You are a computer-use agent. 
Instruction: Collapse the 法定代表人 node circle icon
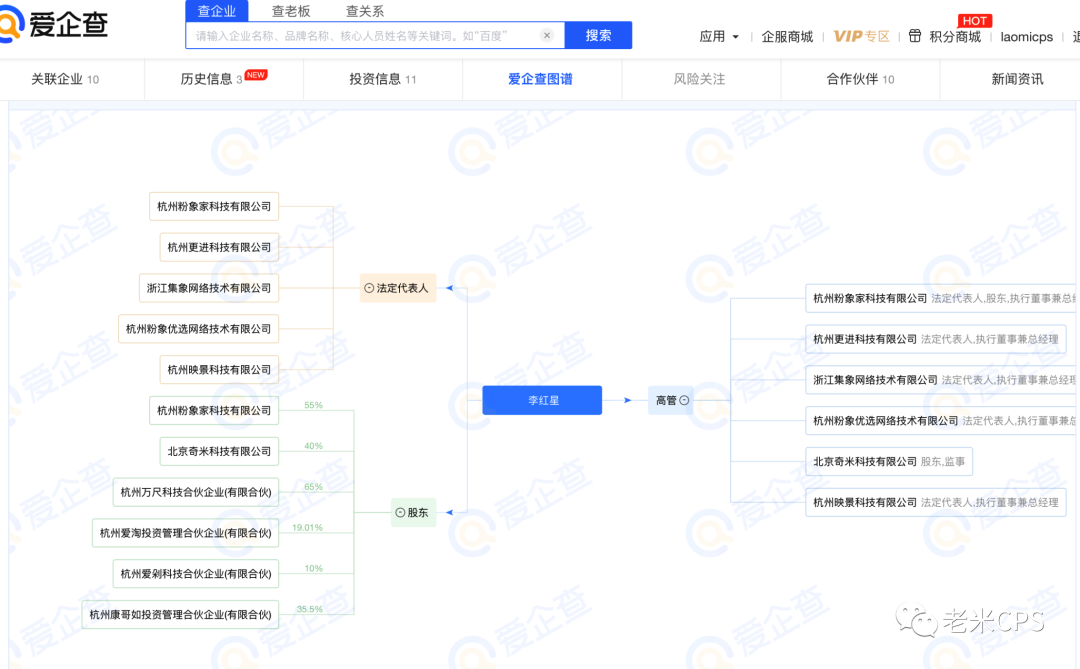(x=369, y=288)
